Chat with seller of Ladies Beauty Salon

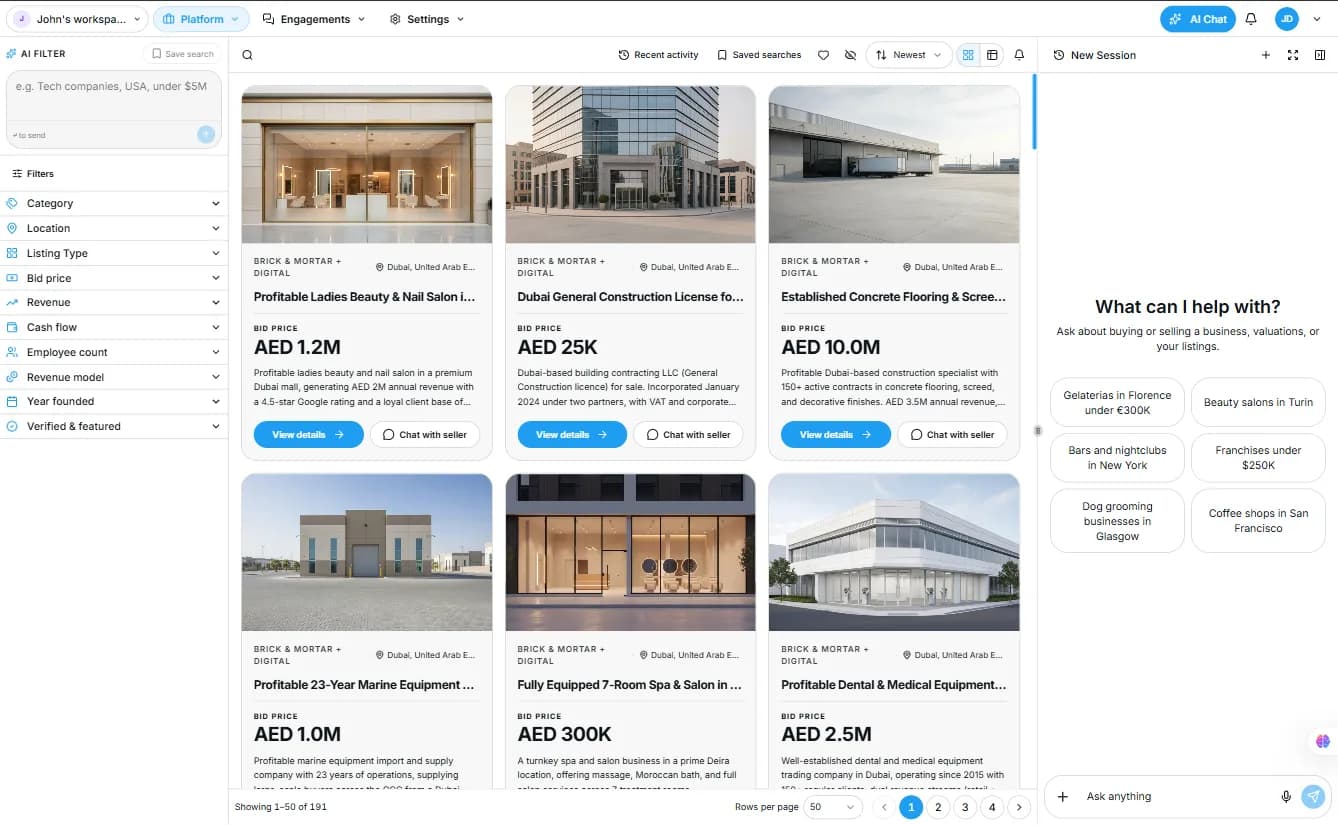click(x=425, y=435)
